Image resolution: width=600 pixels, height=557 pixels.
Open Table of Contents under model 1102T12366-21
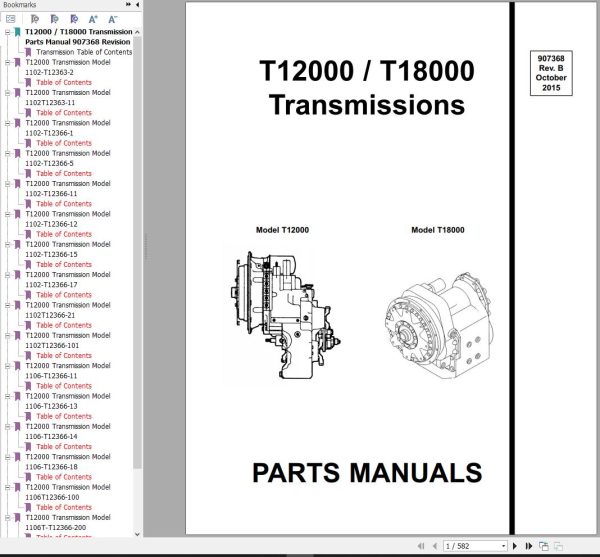[x=64, y=325]
